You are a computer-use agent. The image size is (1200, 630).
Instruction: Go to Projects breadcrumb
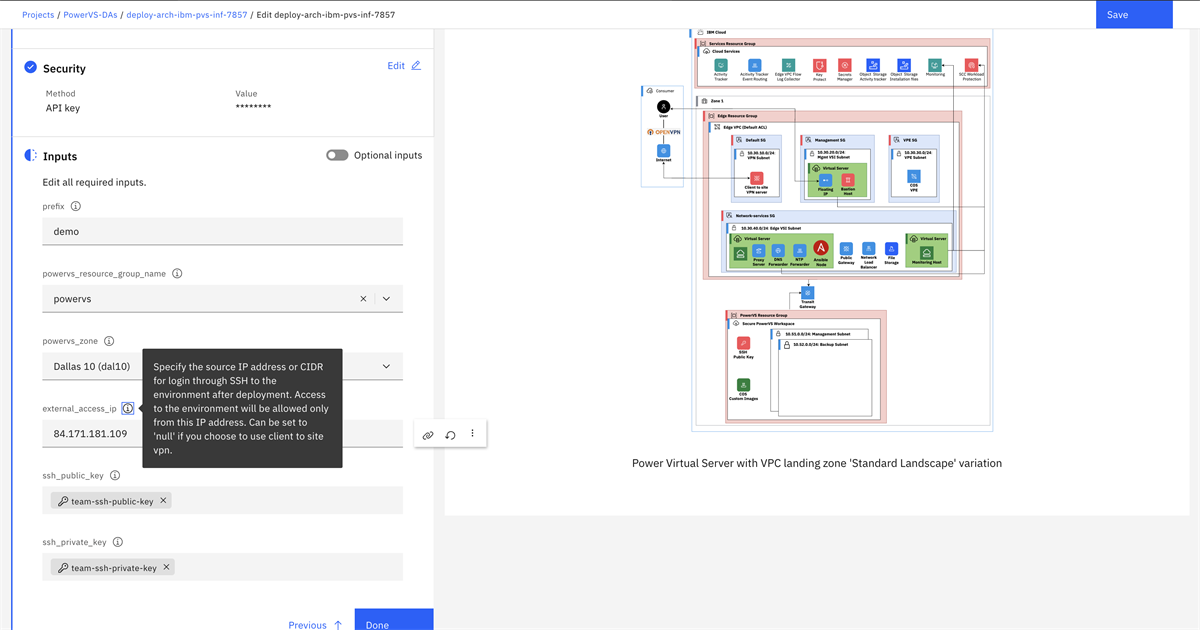38,15
